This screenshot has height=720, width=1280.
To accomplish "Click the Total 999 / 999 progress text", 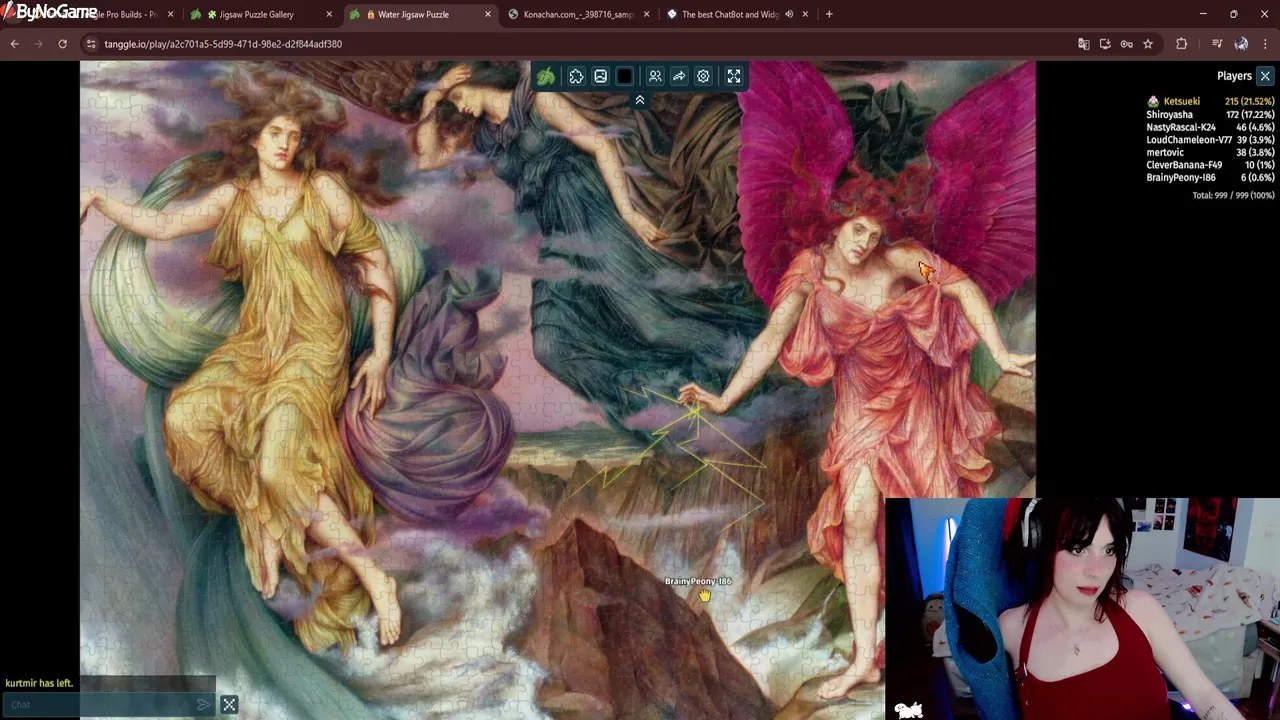I will click(1233, 195).
